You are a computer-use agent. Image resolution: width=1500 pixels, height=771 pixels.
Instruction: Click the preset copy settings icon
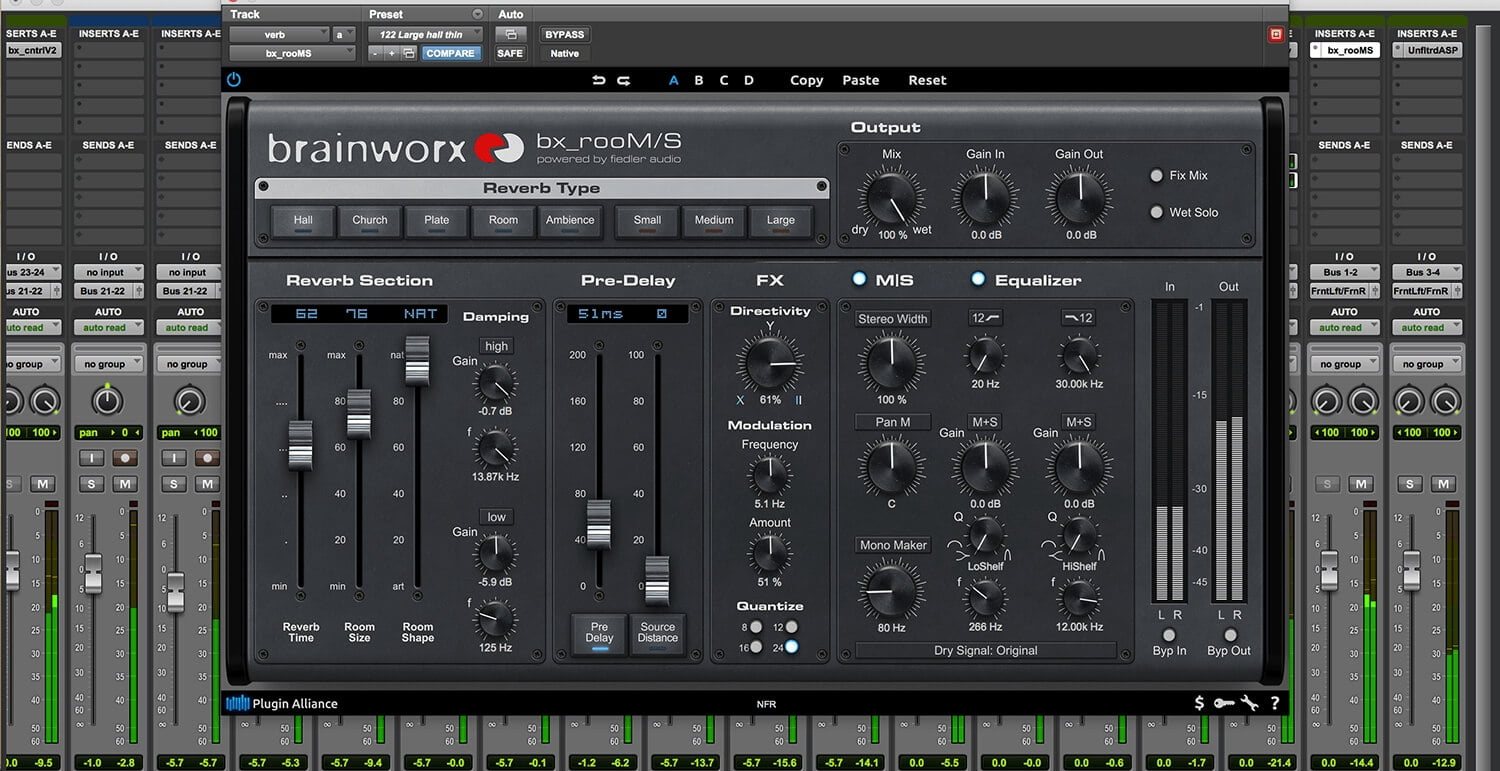[x=409, y=53]
